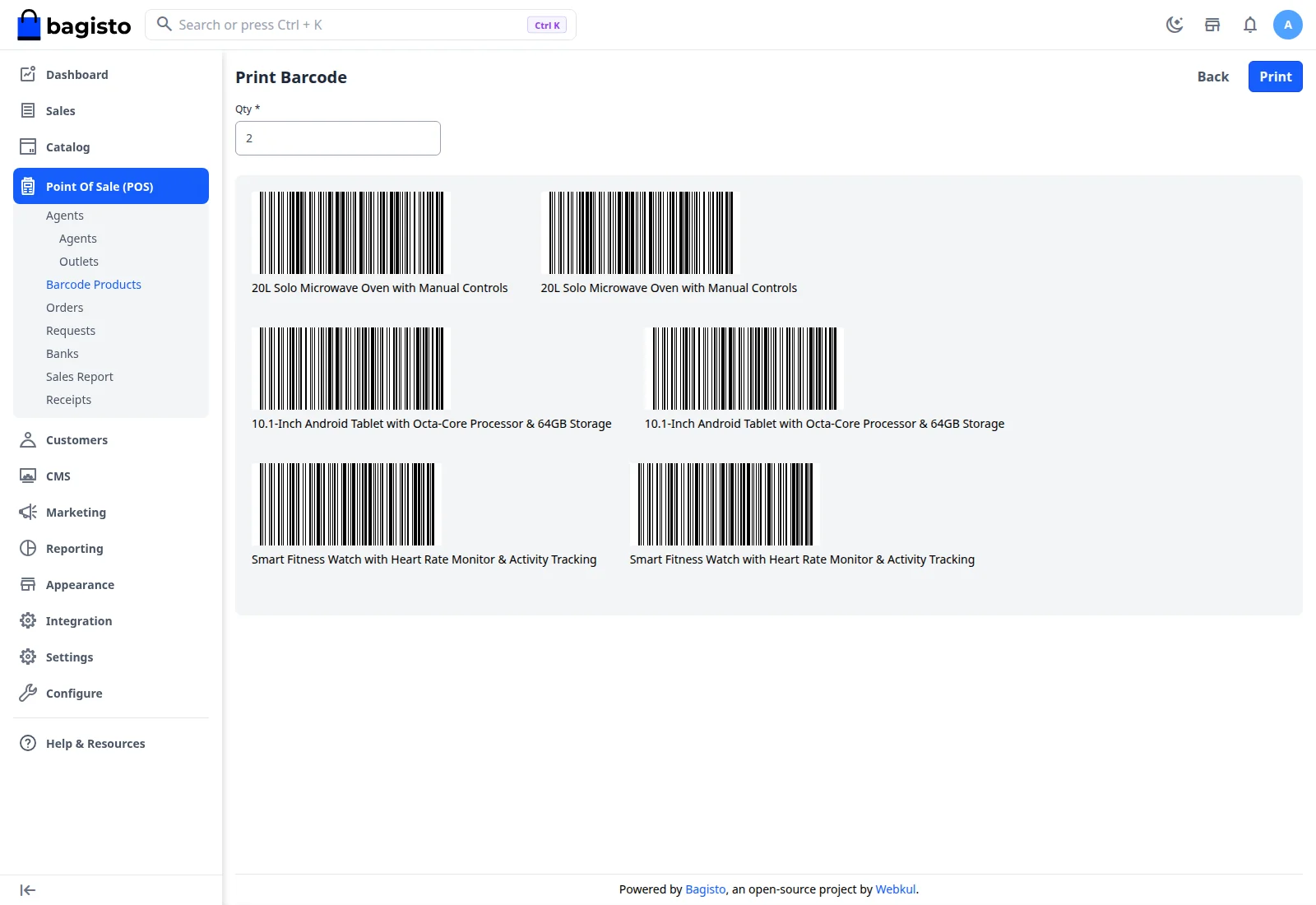
Task: Click the search magnifier icon
Action: click(164, 24)
